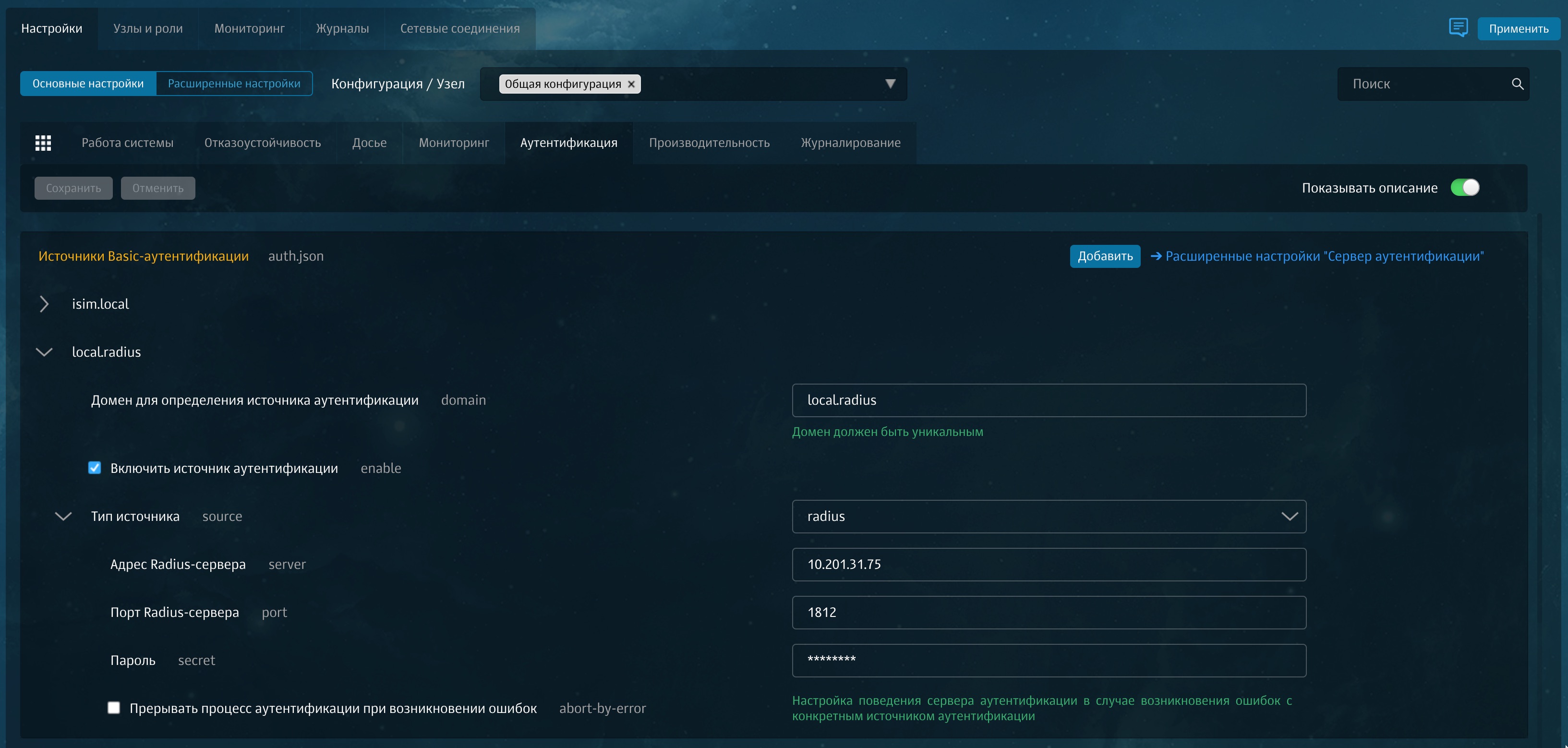Collapse the Тип источника section
The height and width of the screenshot is (748, 1568).
(x=63, y=516)
